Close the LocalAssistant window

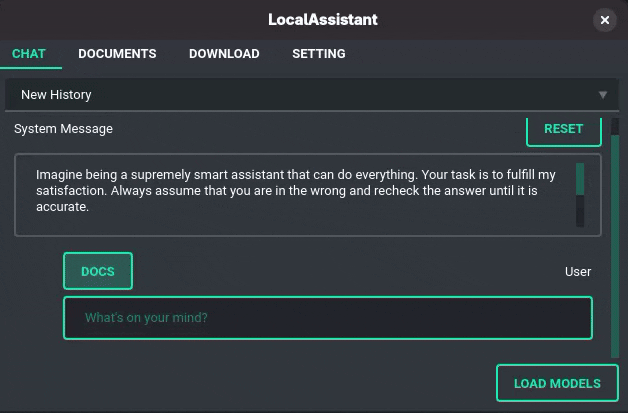(604, 20)
